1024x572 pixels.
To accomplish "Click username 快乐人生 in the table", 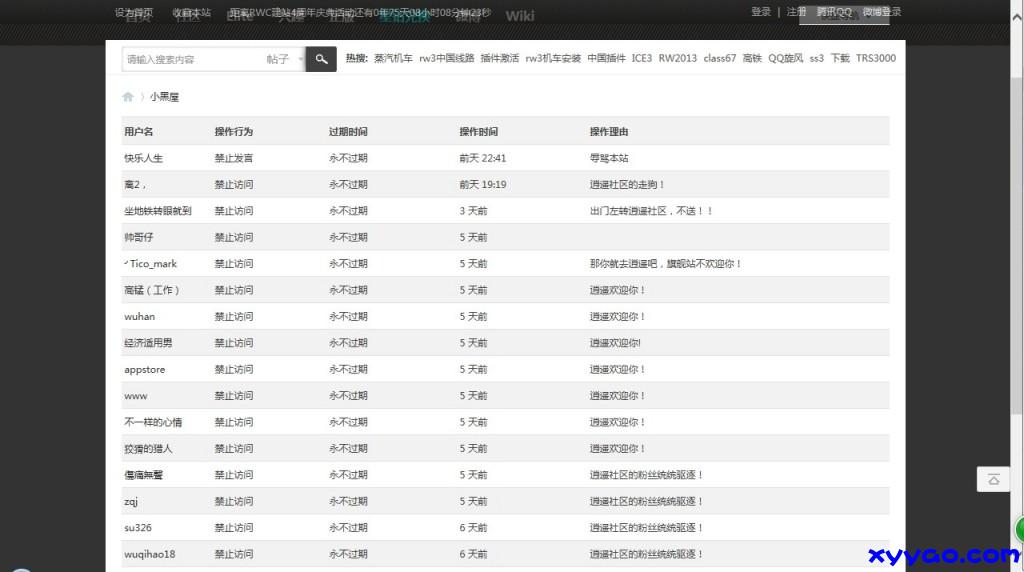I will click(x=143, y=158).
